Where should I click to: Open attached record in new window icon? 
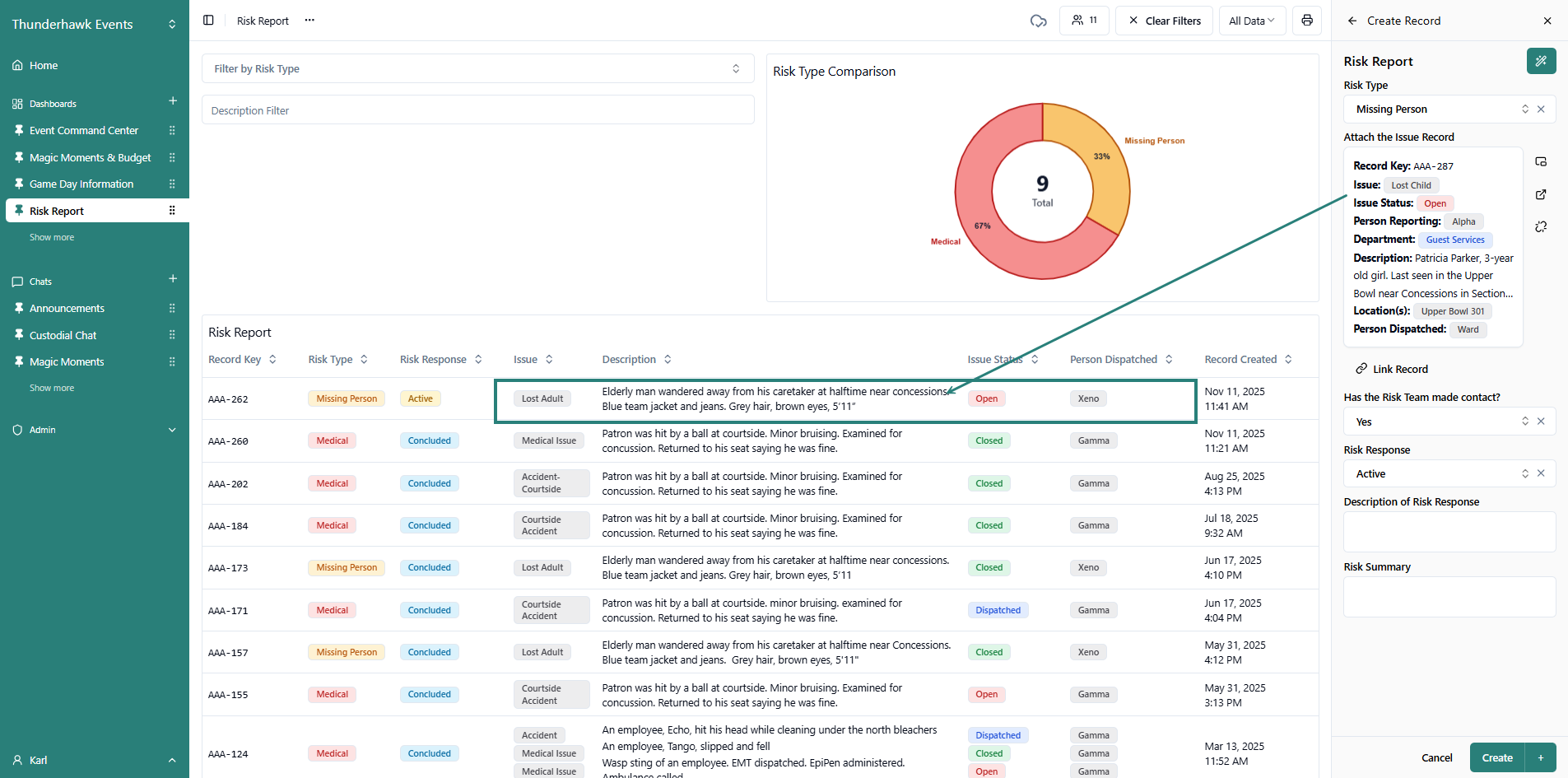point(1541,194)
